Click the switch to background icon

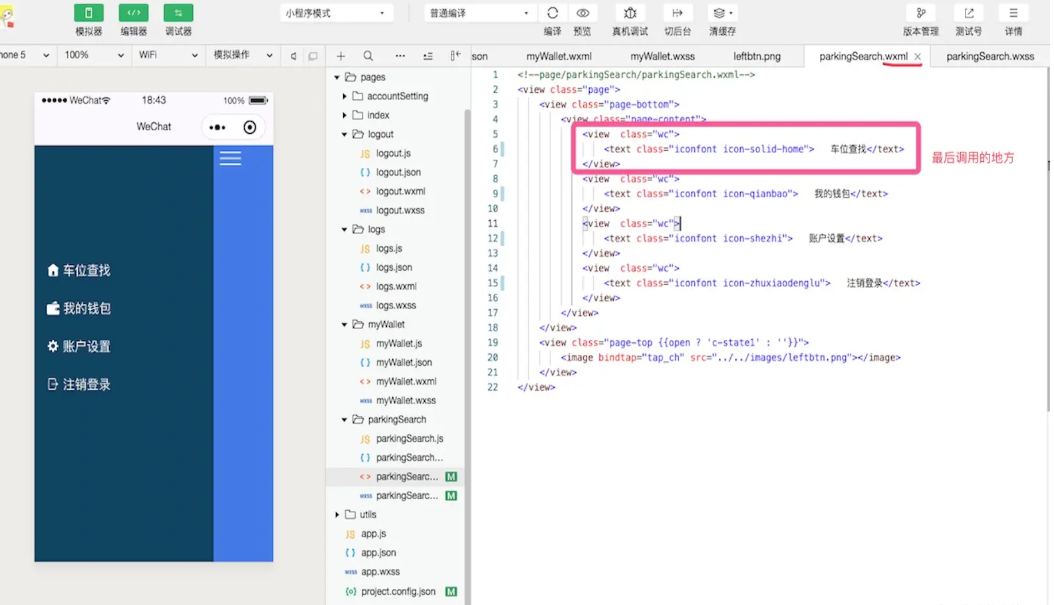point(677,13)
